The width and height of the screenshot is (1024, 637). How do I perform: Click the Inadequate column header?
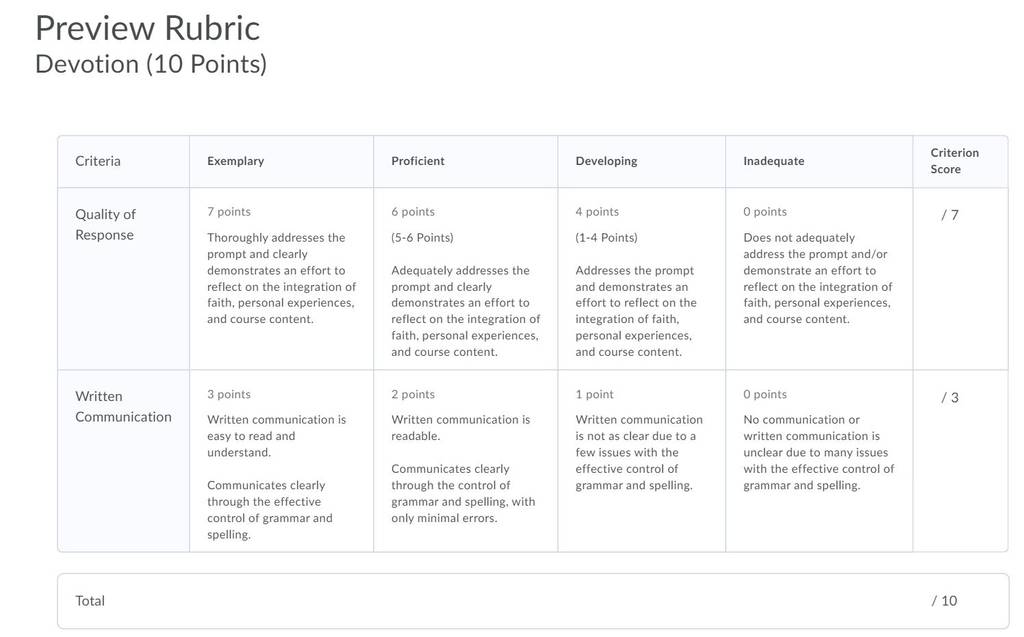point(773,161)
